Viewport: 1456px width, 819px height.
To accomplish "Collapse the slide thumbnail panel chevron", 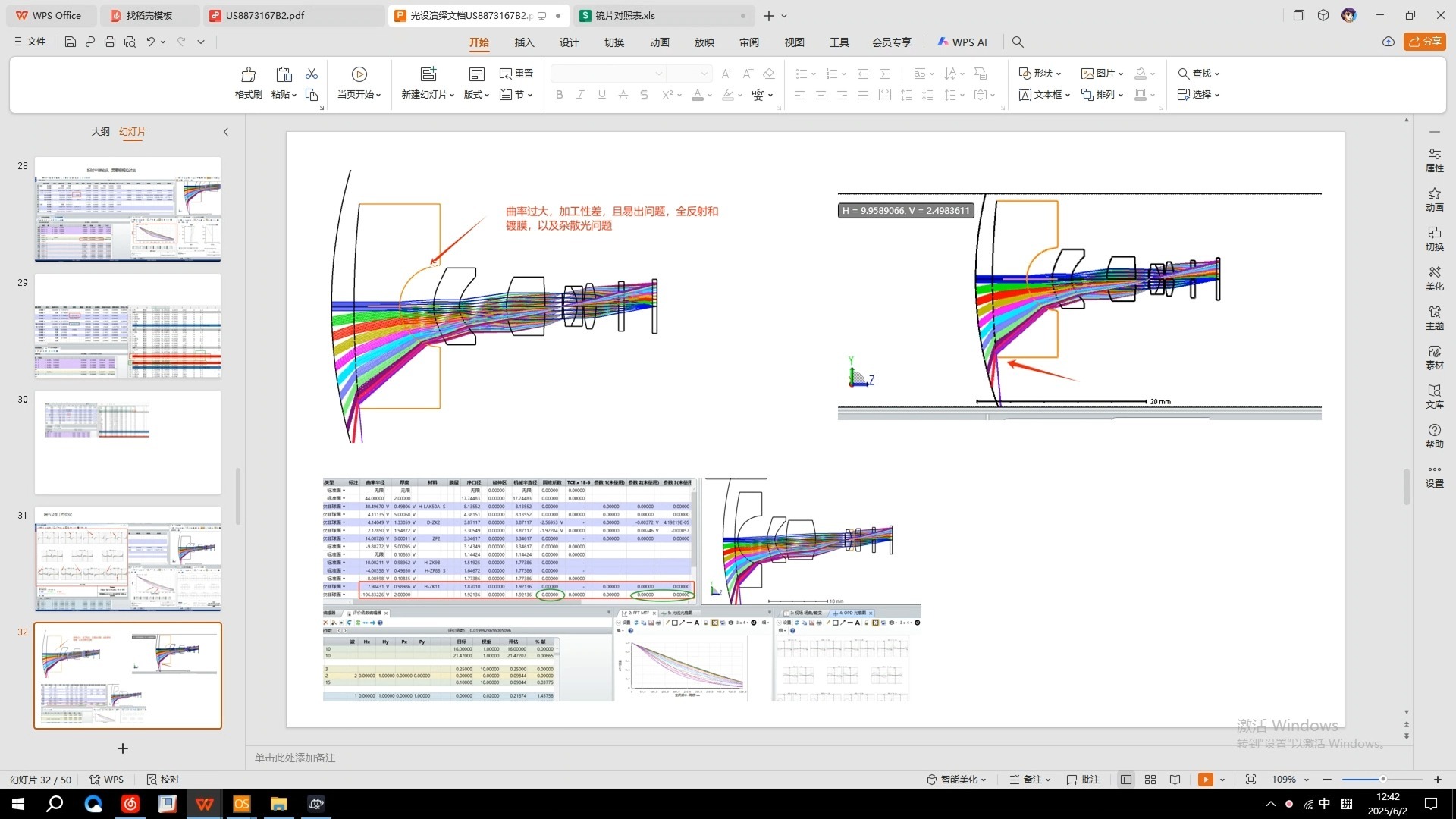I will tap(225, 132).
